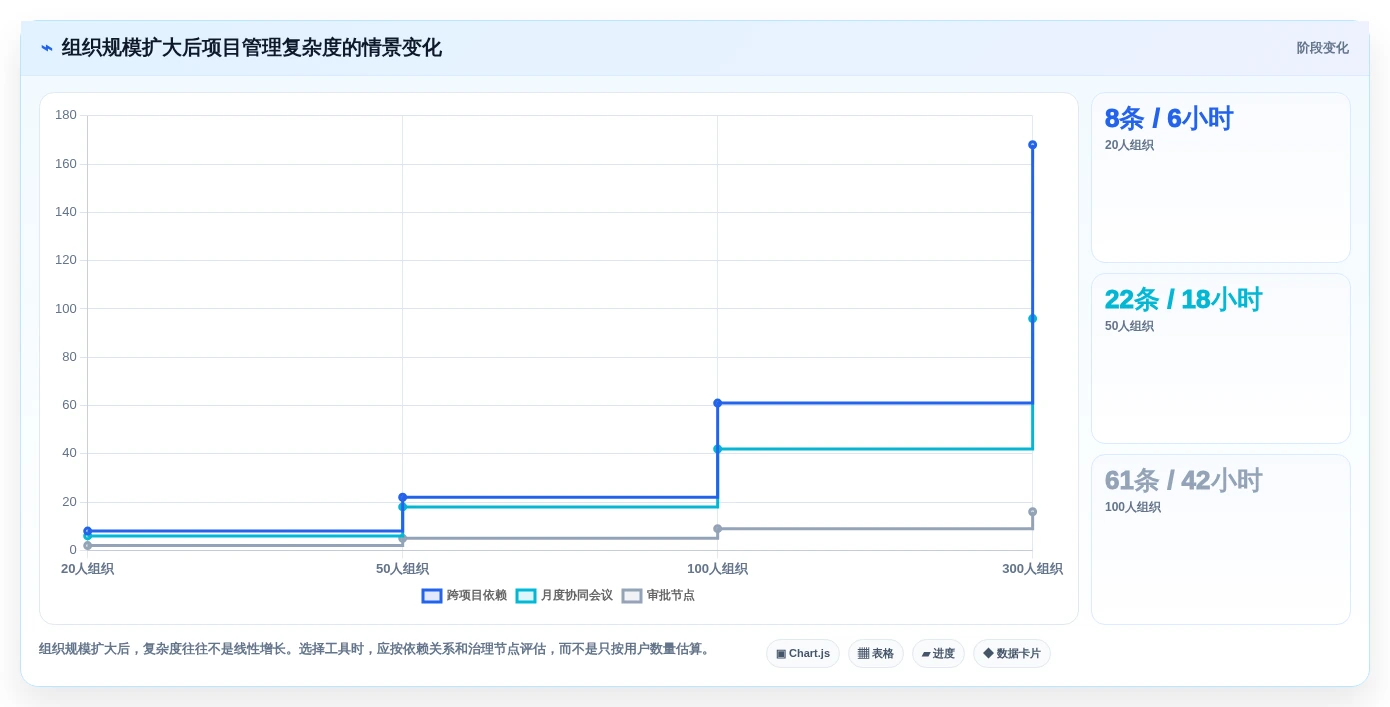Image resolution: width=1390 pixels, height=707 pixels.
Task: Click the cyan 月度协同会议 legend swatch
Action: (x=526, y=596)
